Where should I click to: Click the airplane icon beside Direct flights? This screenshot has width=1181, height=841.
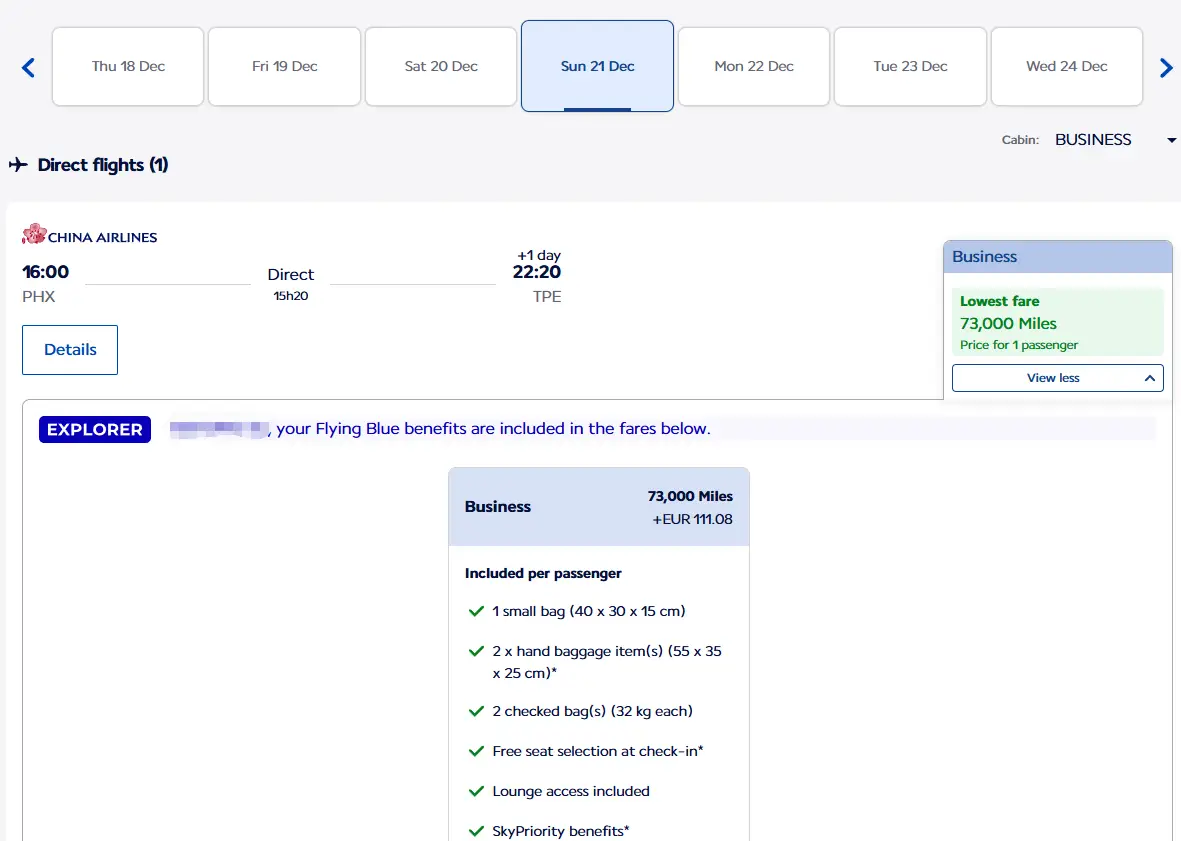click(18, 165)
